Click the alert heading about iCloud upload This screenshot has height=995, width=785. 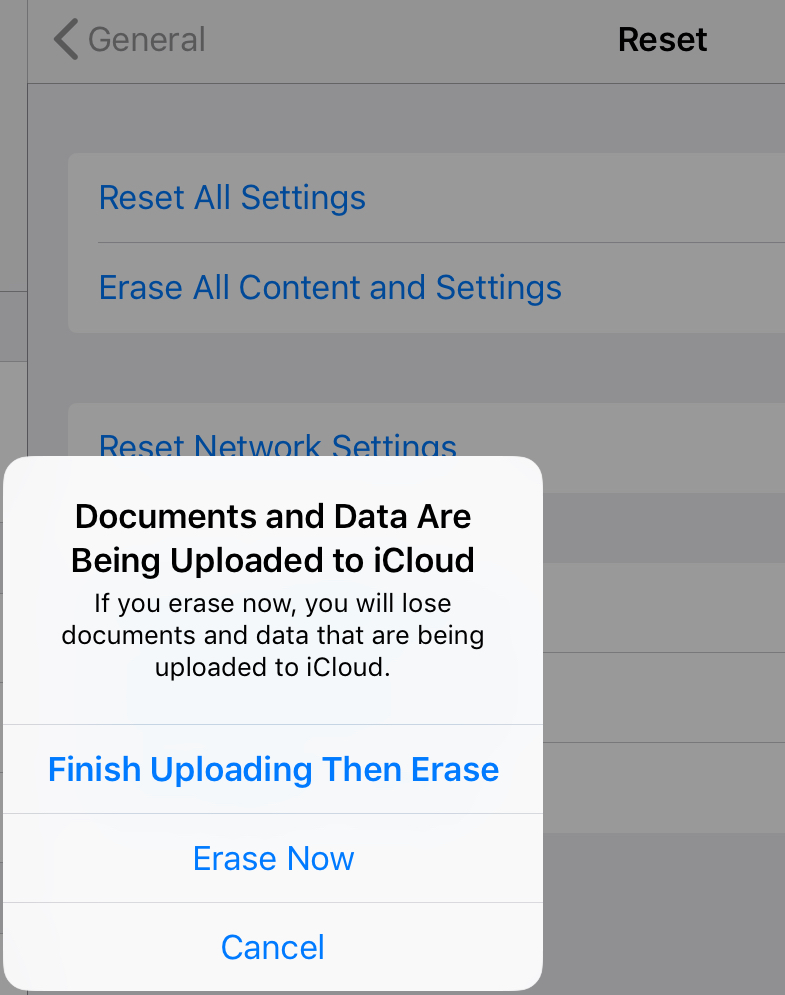(273, 538)
